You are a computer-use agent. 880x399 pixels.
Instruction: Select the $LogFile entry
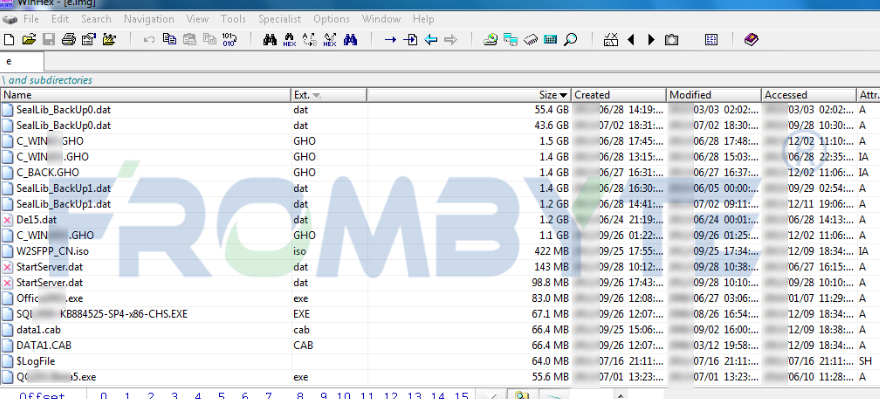[x=439, y=361]
